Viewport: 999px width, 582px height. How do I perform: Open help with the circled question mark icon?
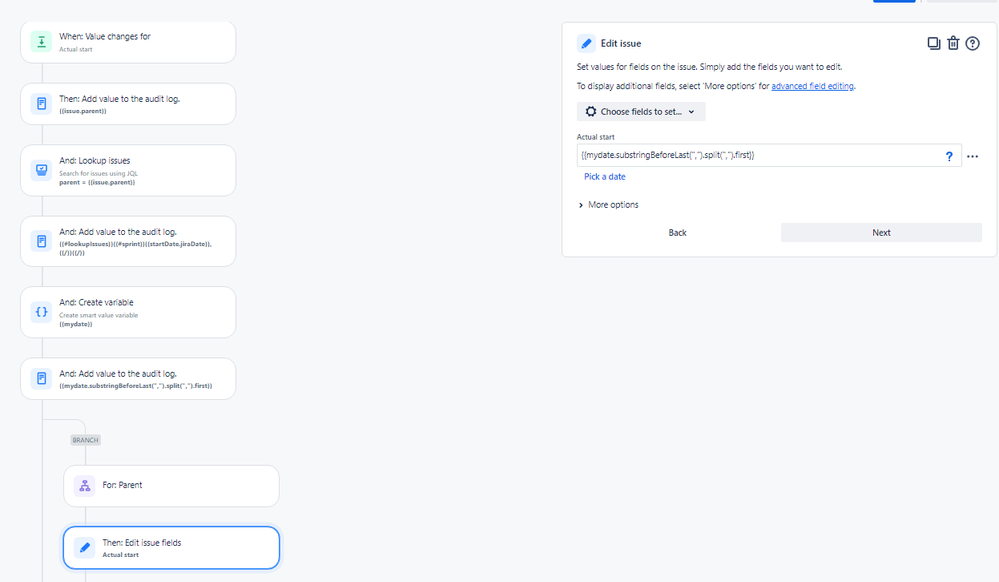[972, 43]
